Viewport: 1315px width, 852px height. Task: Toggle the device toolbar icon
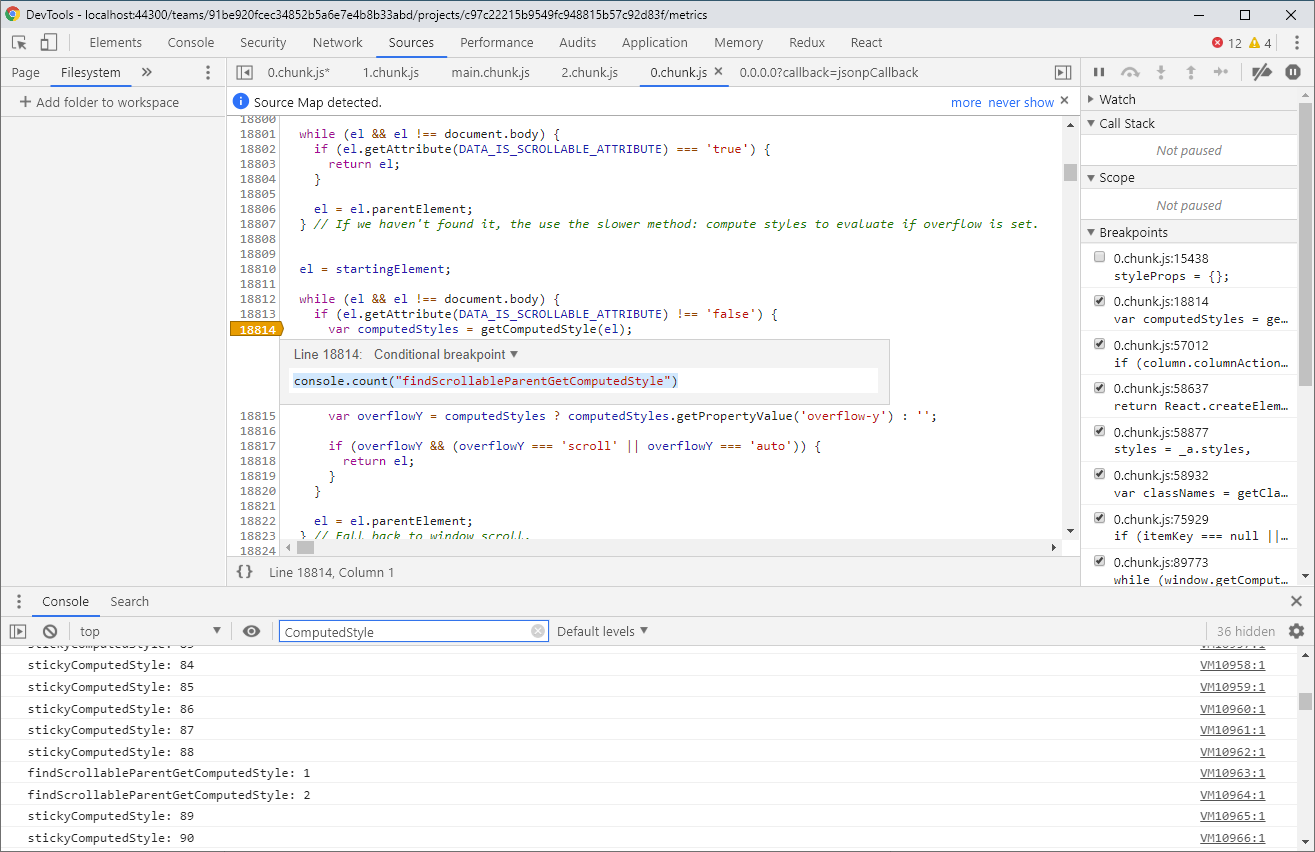49,42
